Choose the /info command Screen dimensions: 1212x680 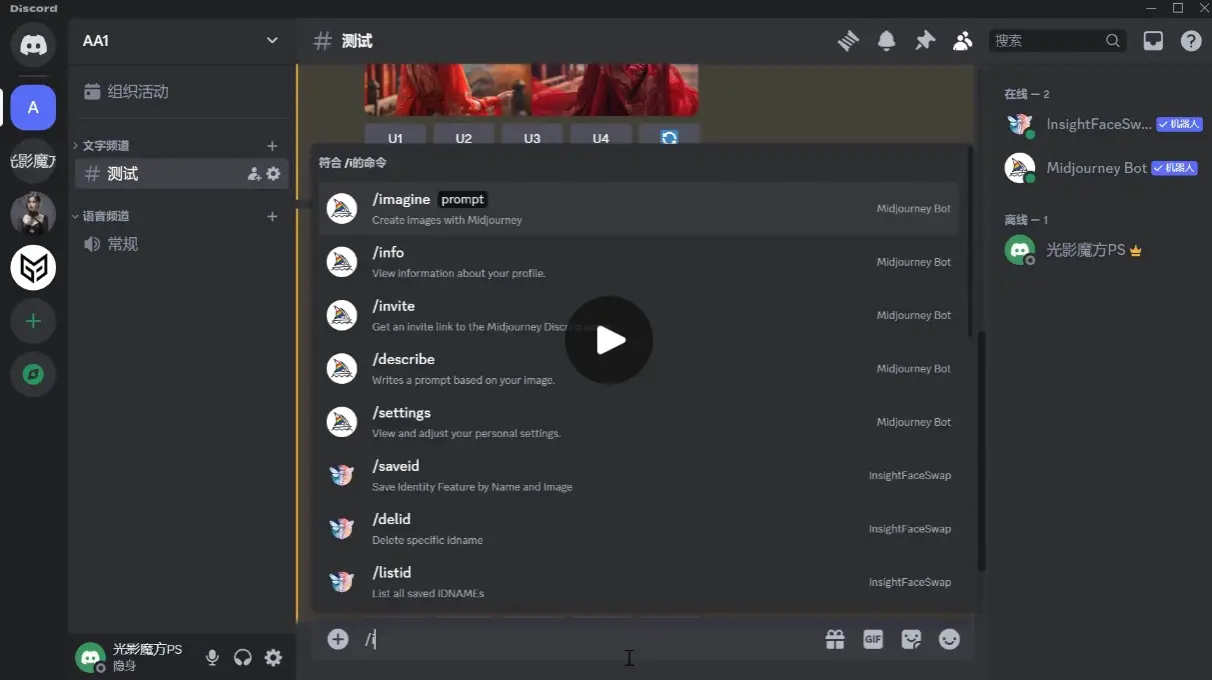[638, 262]
